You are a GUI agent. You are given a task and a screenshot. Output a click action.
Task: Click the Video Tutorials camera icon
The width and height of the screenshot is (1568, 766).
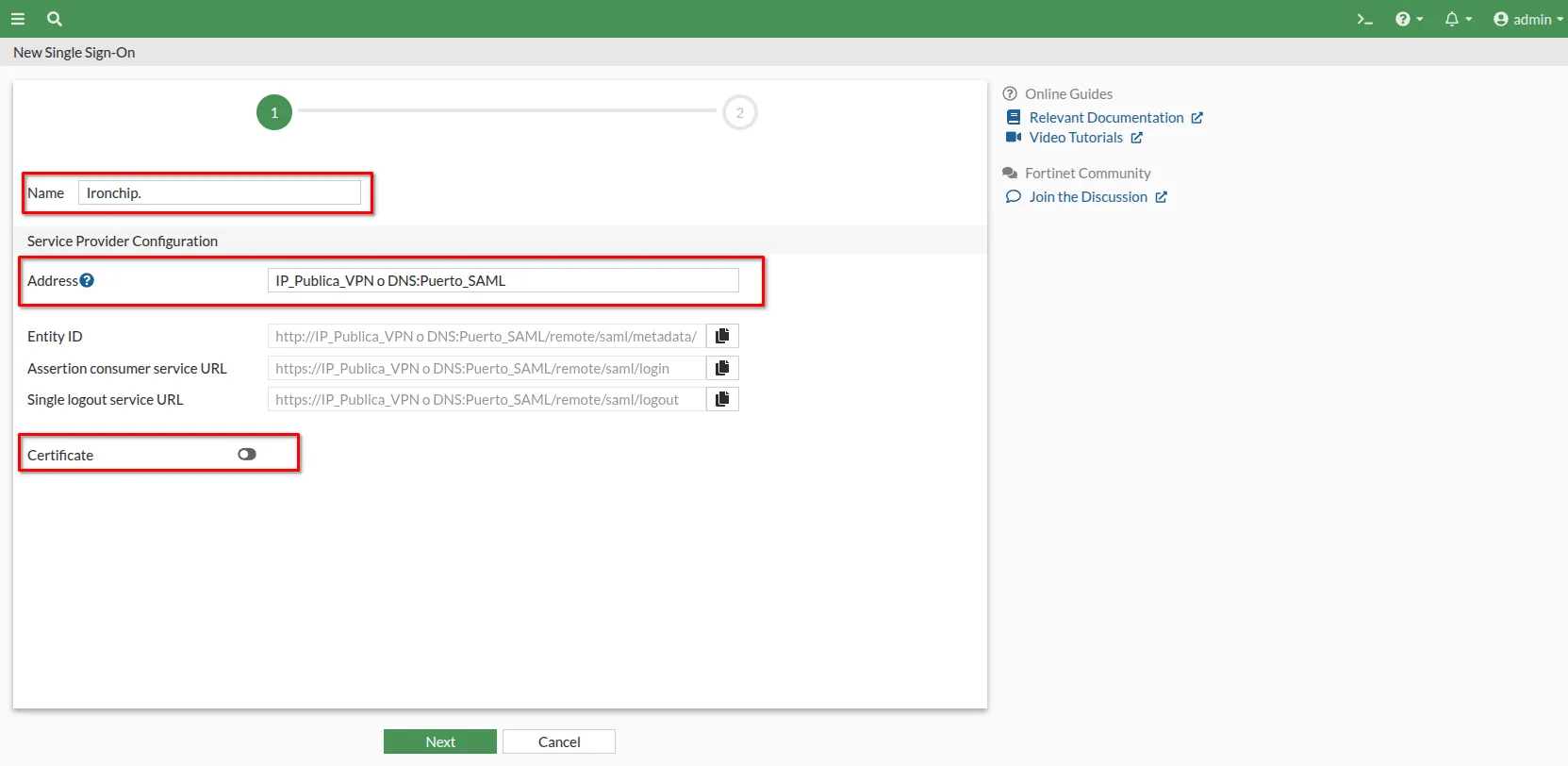pyautogui.click(x=1014, y=138)
